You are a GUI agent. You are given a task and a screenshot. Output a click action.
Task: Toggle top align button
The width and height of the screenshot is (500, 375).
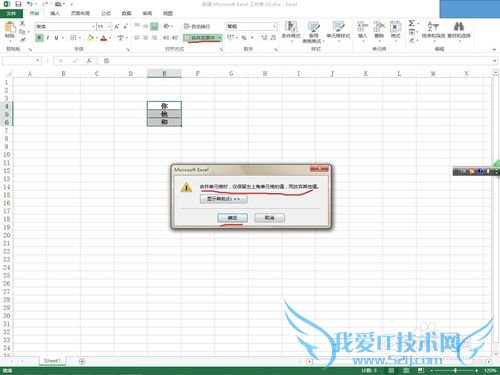tap(137, 26)
